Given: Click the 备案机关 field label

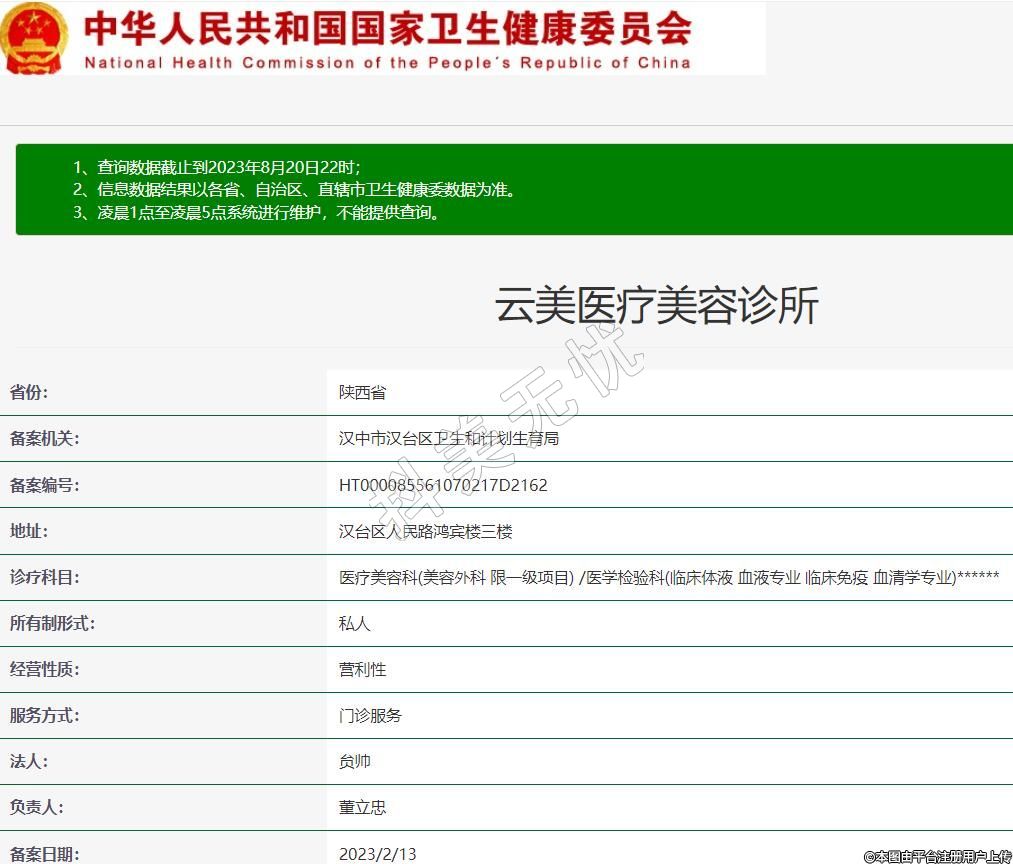Looking at the screenshot, I should coord(44,438).
